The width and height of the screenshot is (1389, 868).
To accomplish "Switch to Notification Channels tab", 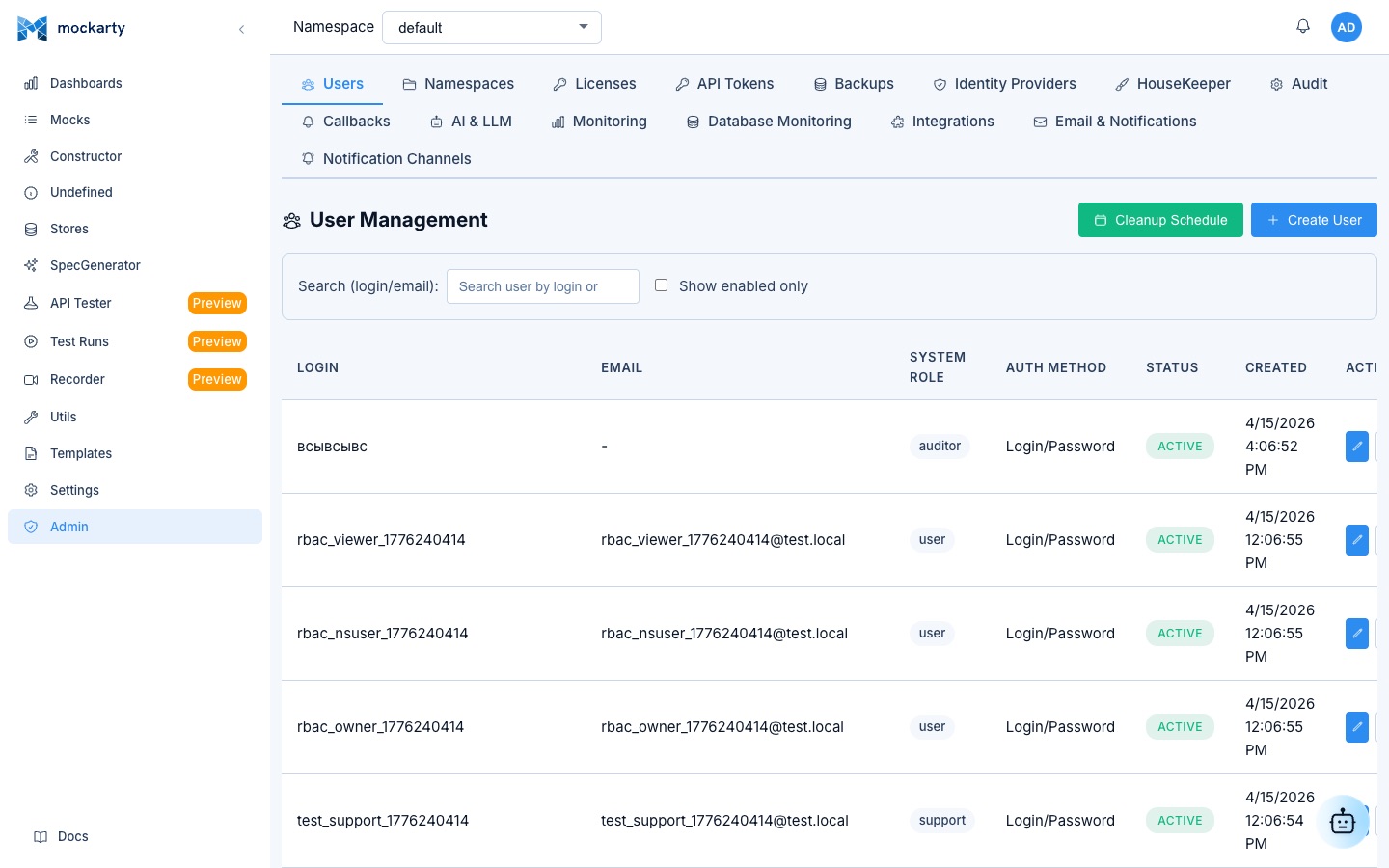I will point(386,159).
